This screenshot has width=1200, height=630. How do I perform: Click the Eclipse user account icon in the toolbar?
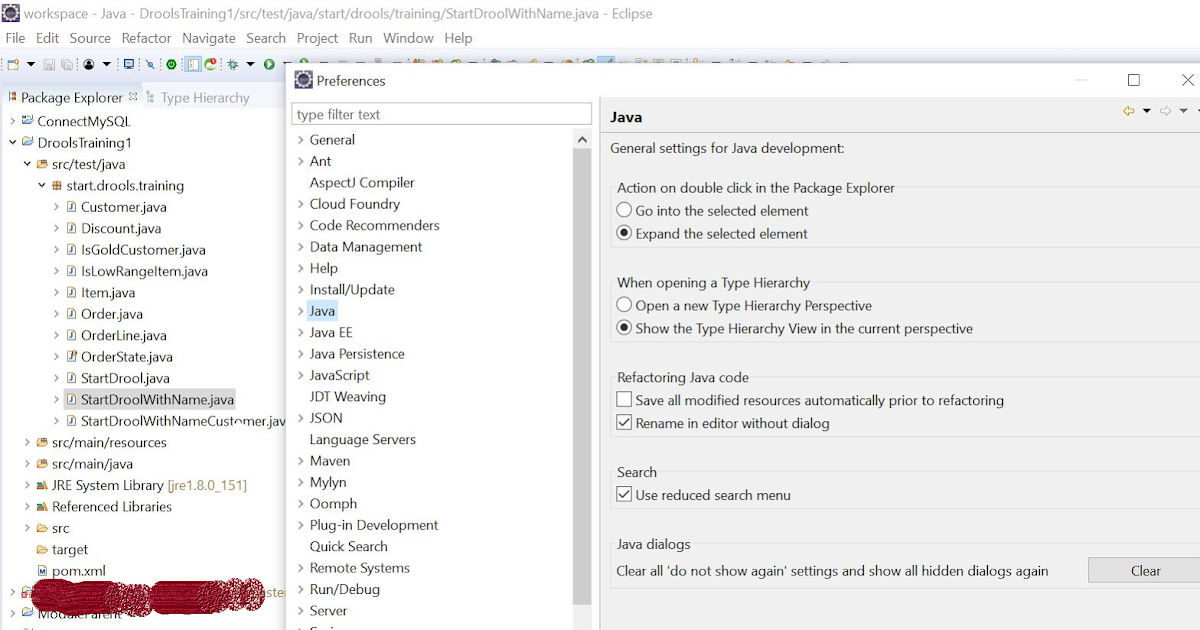[87, 63]
